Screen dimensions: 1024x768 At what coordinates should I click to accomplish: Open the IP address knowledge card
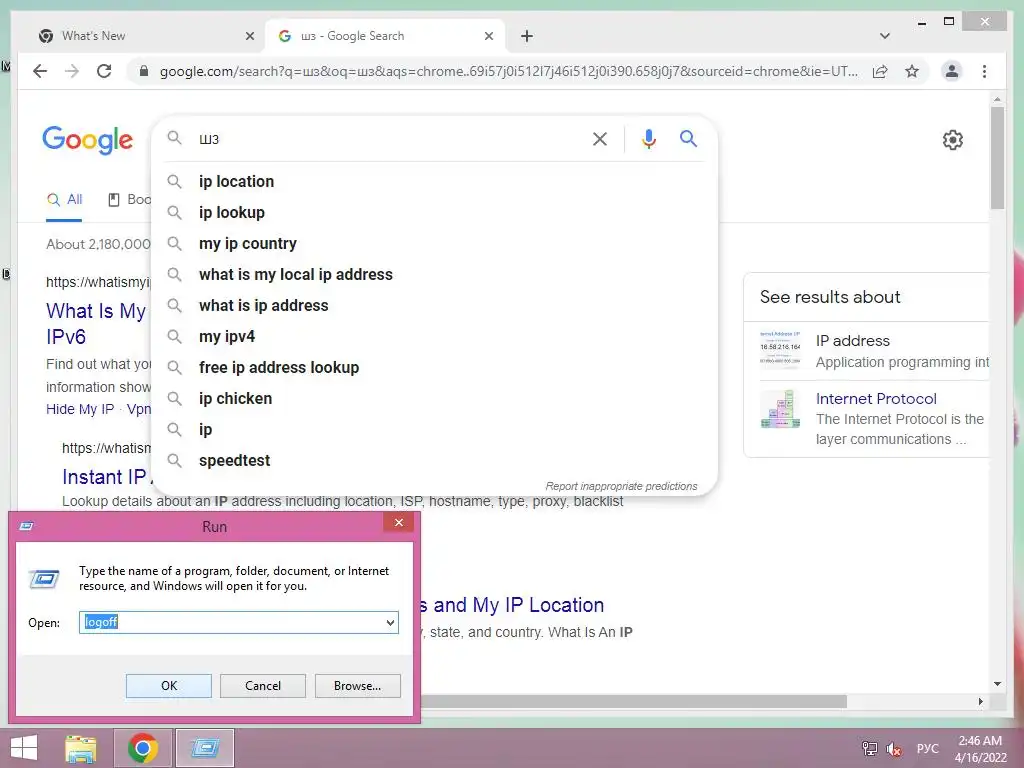coord(866,351)
